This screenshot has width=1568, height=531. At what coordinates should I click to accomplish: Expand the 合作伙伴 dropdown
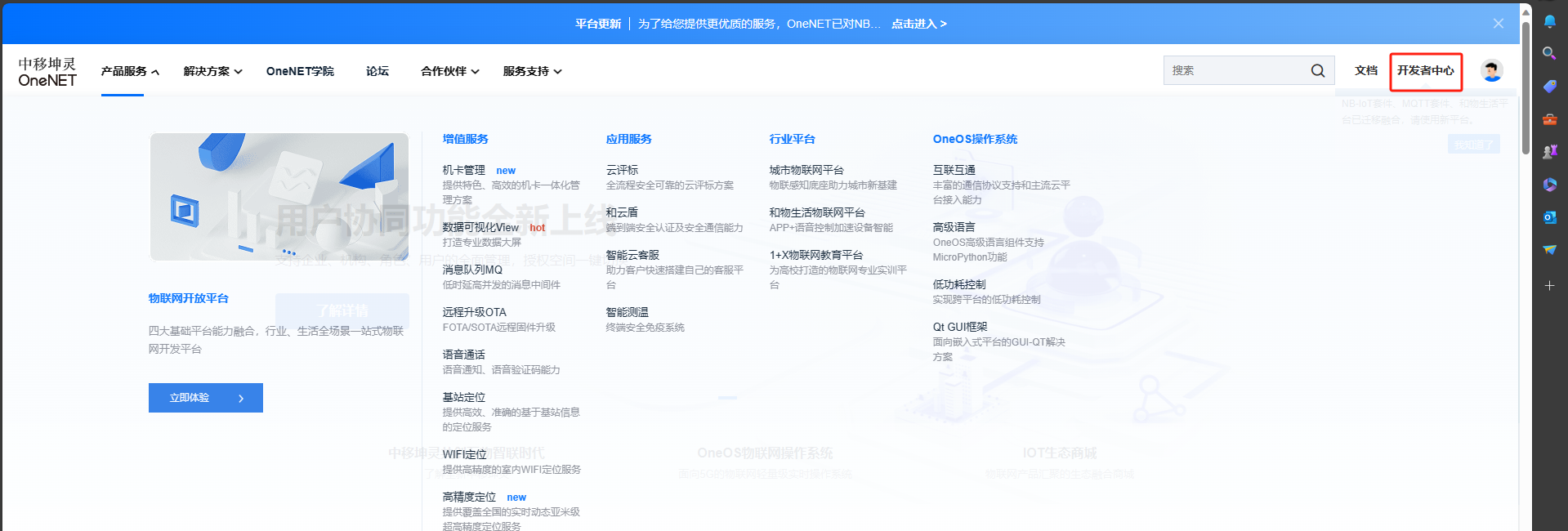click(449, 71)
